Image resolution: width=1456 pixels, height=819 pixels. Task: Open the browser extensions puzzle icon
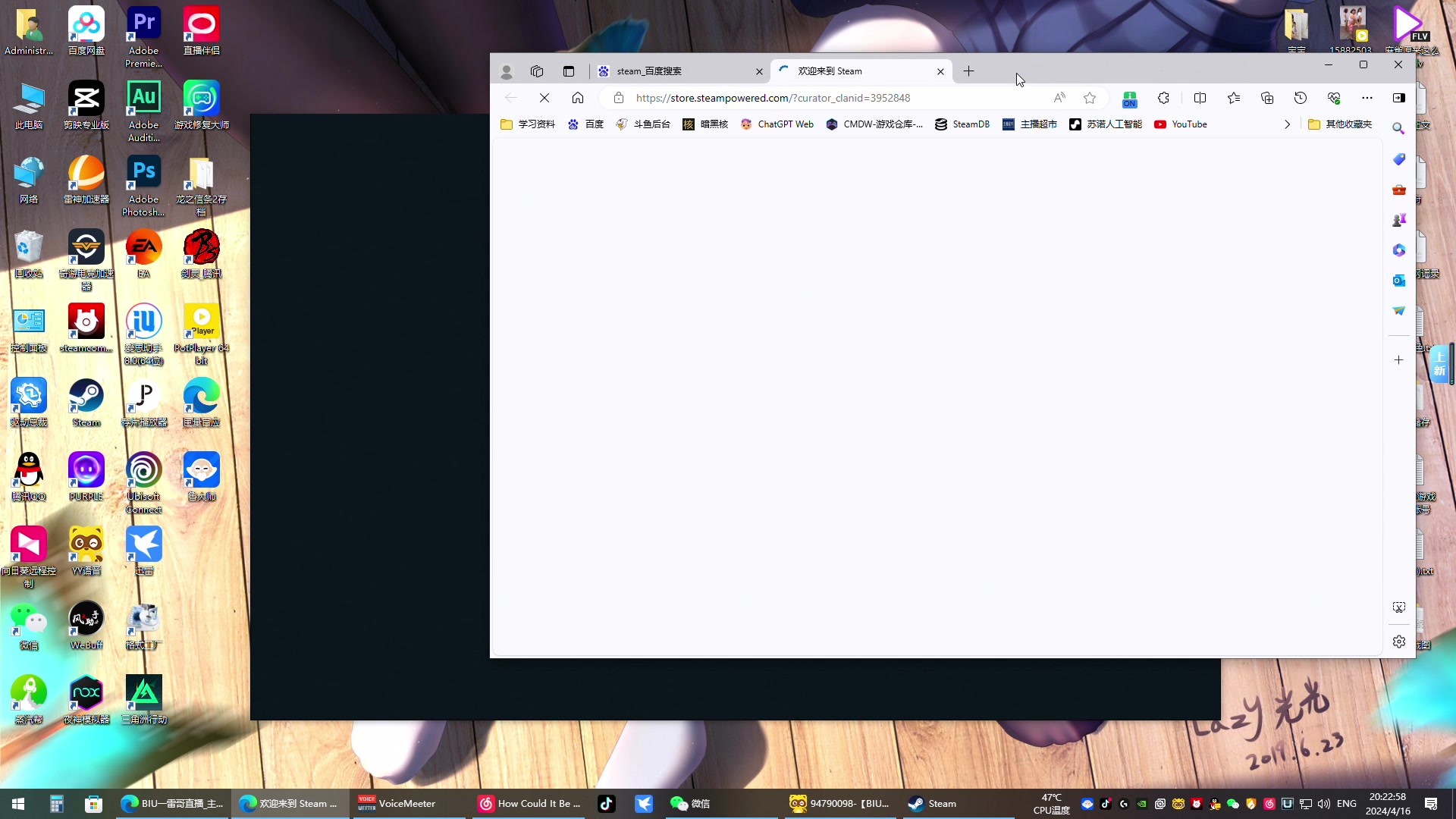pyautogui.click(x=1163, y=98)
